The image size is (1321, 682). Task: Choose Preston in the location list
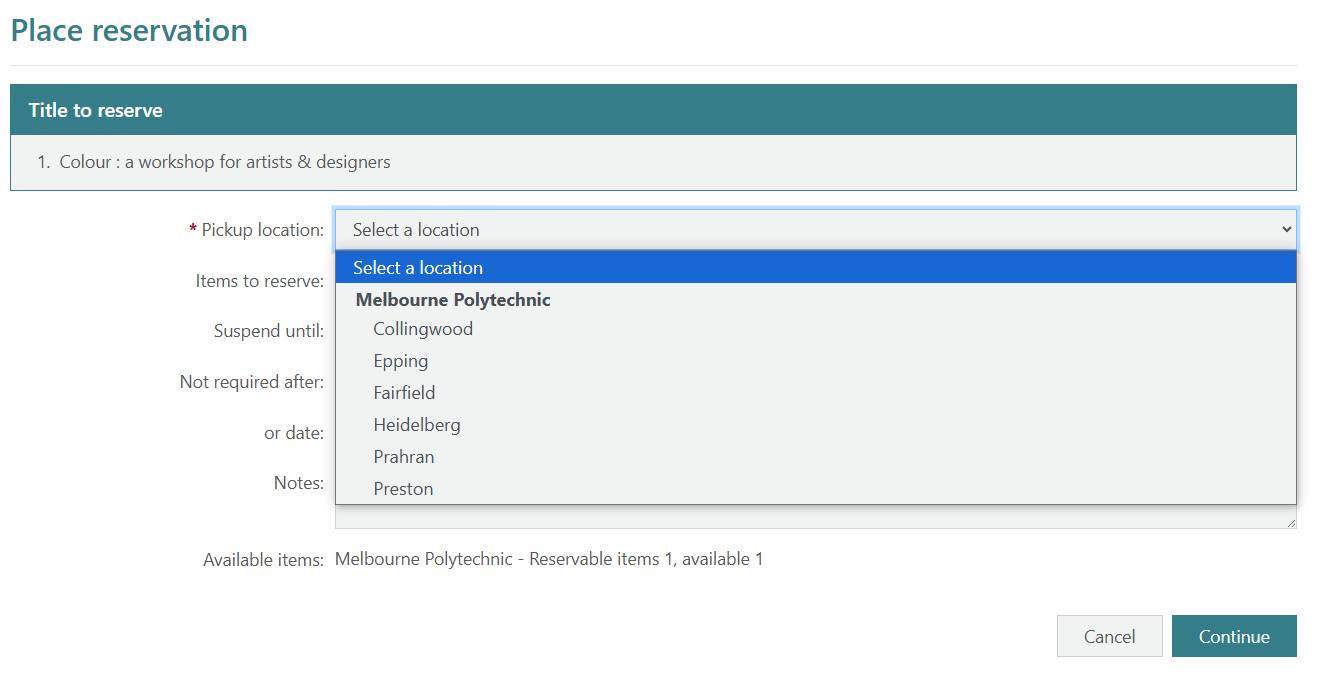403,489
